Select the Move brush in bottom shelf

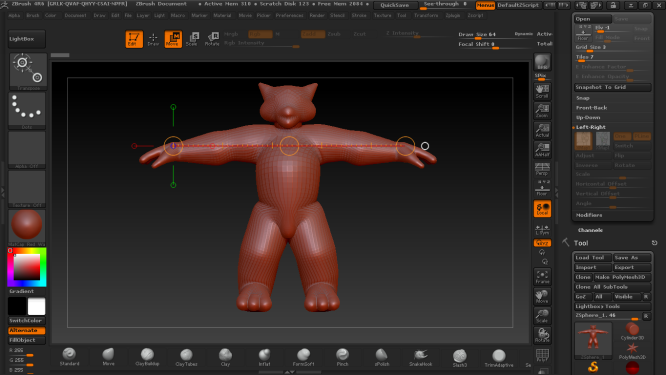click(108, 357)
